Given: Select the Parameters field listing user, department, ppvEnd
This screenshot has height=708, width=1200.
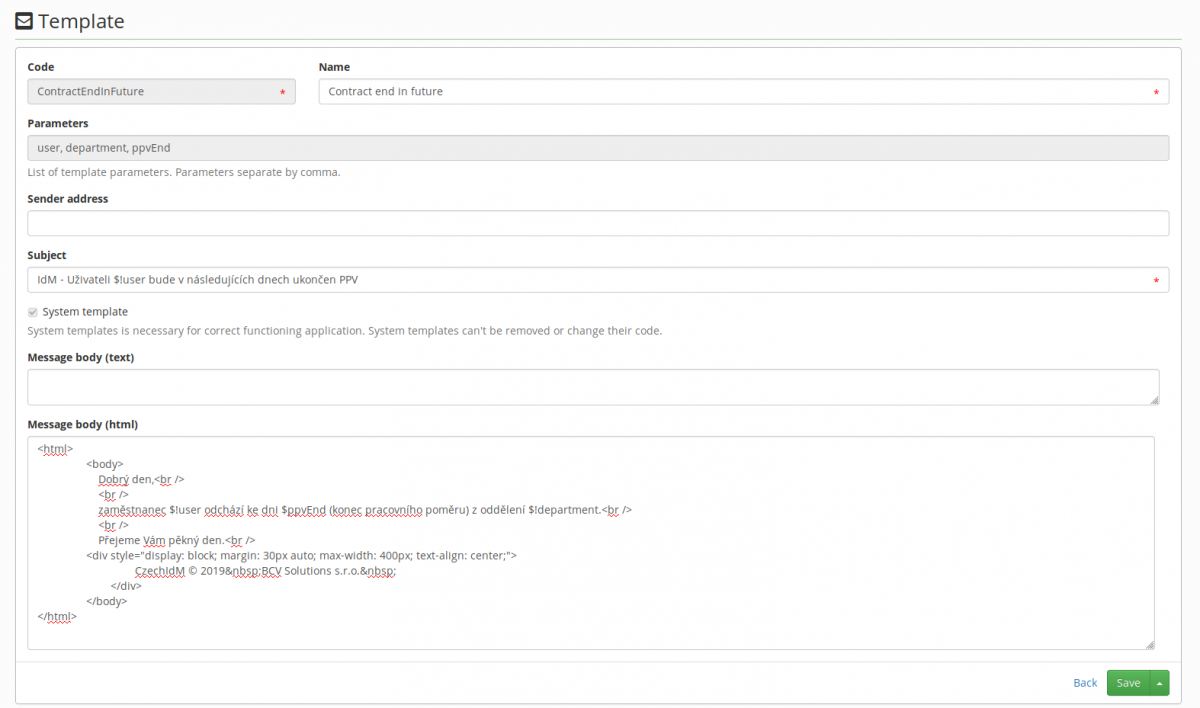Looking at the screenshot, I should (x=598, y=148).
